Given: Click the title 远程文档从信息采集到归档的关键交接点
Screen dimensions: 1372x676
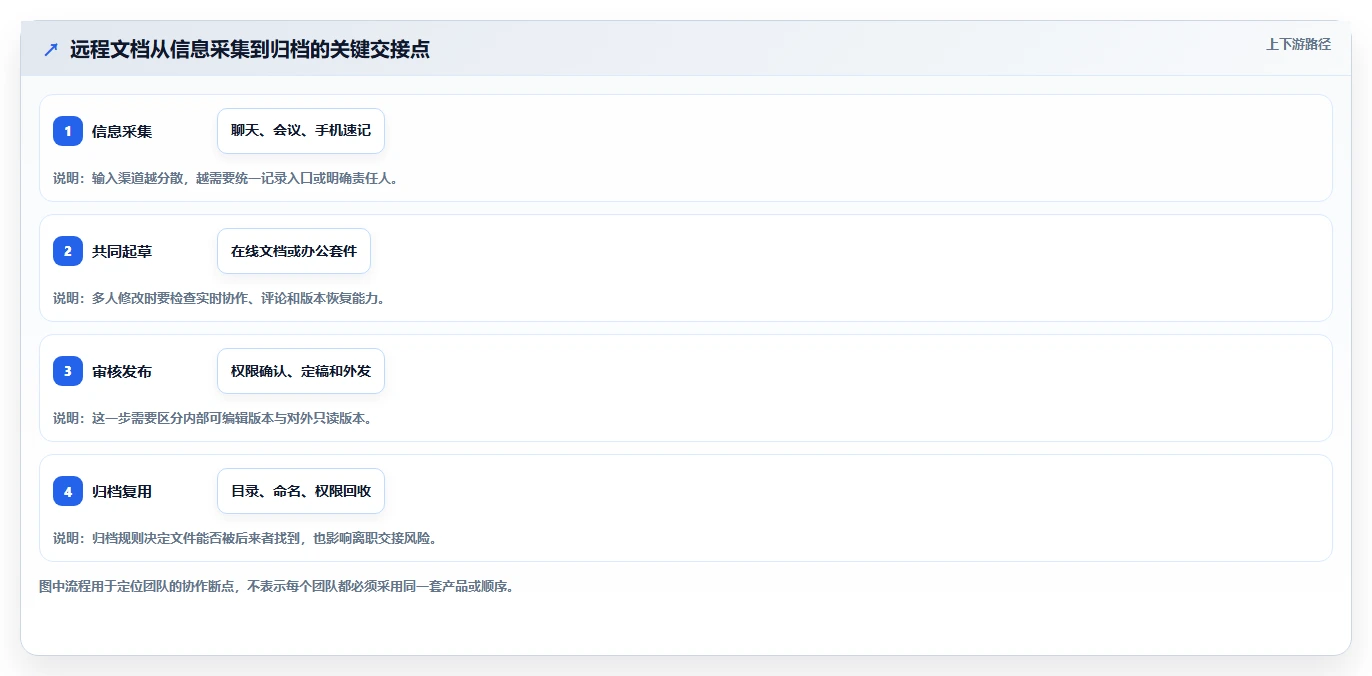Looking at the screenshot, I should click(250, 49).
